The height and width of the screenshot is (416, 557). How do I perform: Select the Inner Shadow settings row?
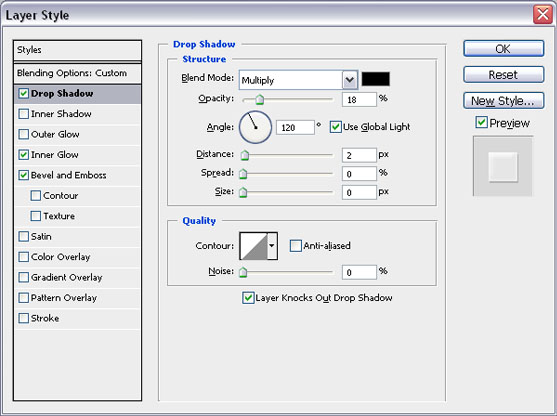click(x=77, y=114)
